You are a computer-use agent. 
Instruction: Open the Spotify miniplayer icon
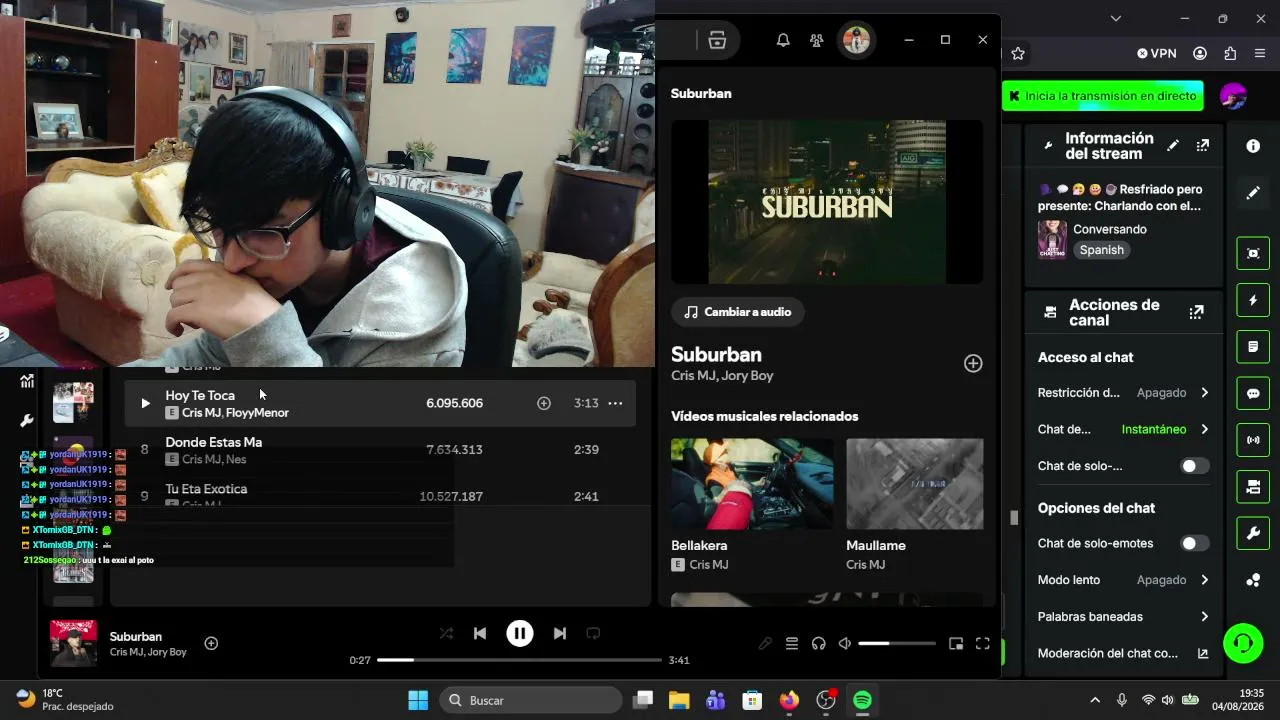point(956,644)
